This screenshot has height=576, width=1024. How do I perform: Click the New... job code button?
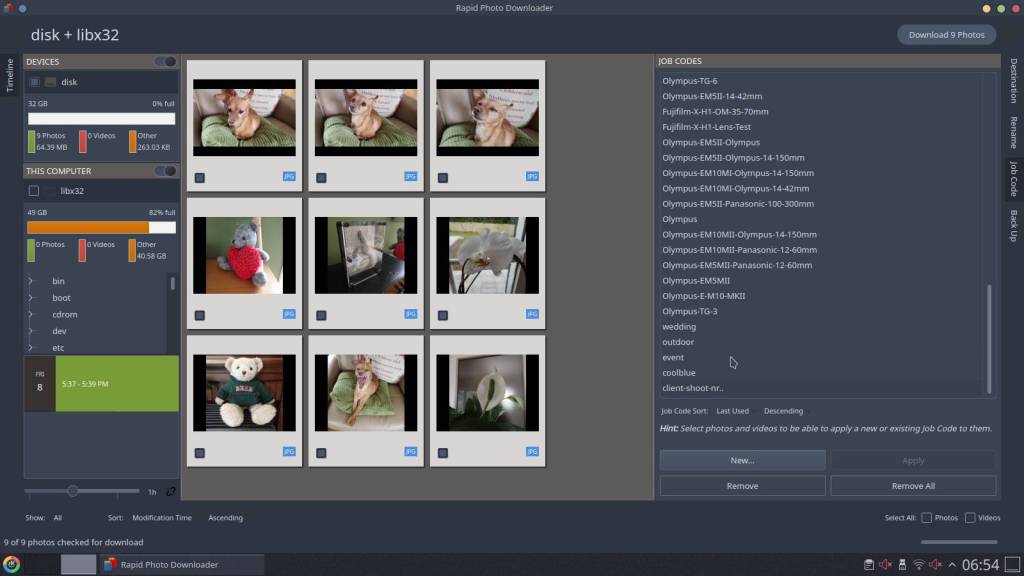pos(742,460)
